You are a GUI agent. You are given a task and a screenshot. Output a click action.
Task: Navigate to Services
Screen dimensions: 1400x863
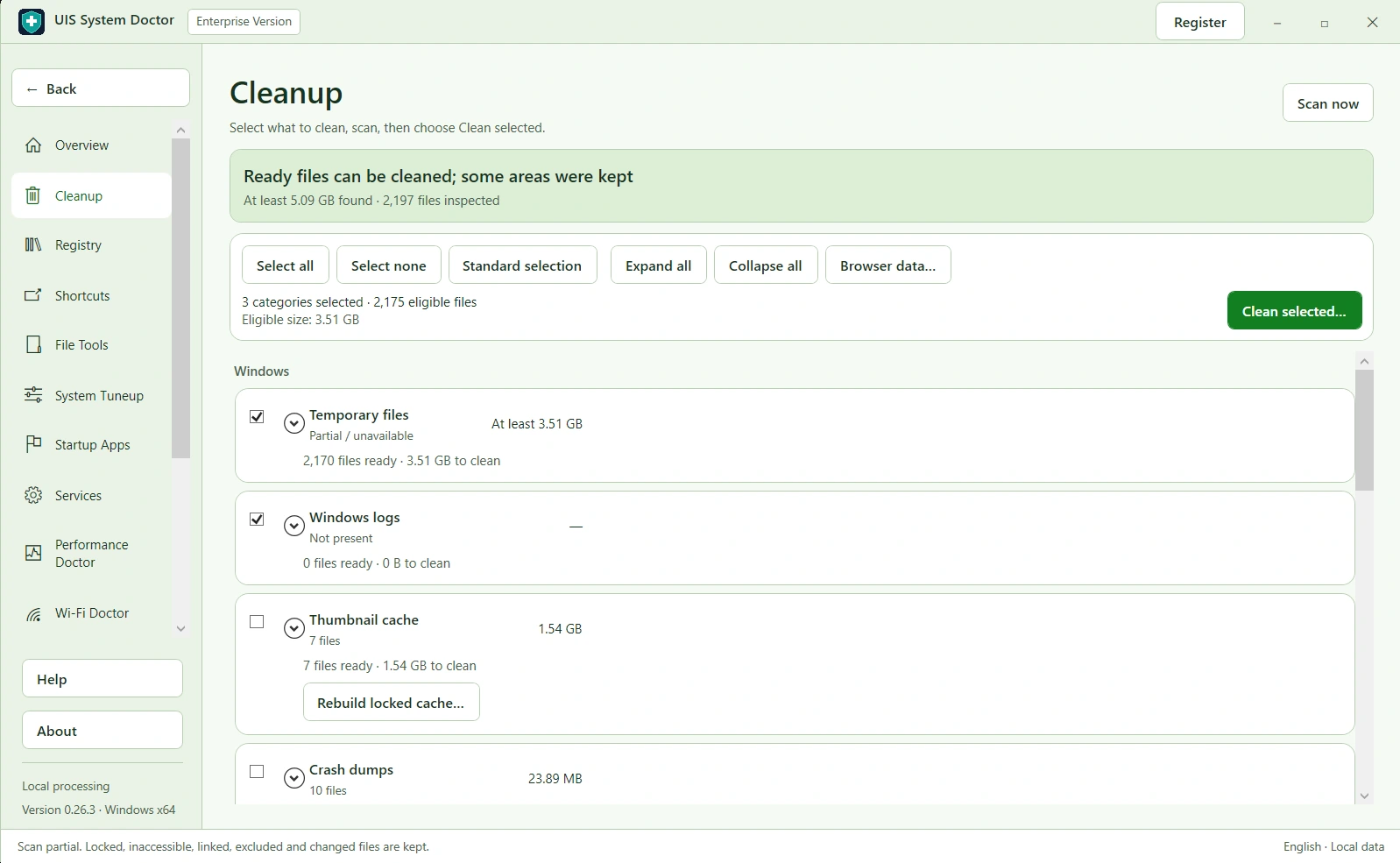coord(91,496)
